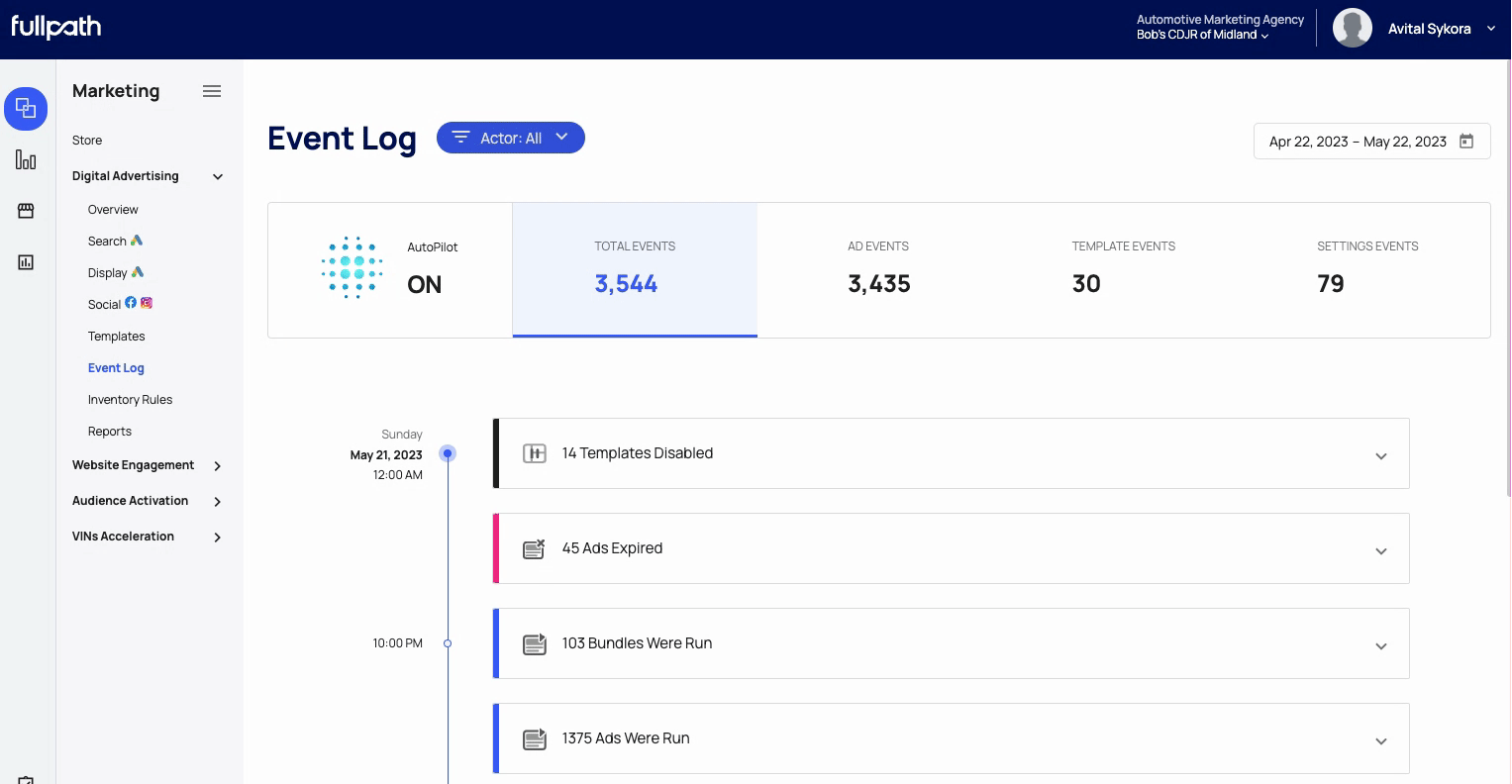The width and height of the screenshot is (1512, 784).
Task: Expand the 45 Ads Expired event
Action: click(1380, 551)
